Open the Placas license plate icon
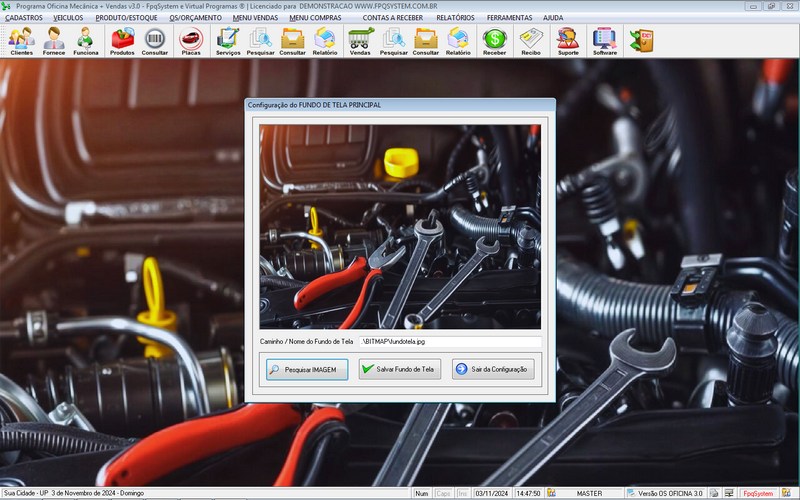The width and height of the screenshot is (800, 500). click(x=190, y=40)
